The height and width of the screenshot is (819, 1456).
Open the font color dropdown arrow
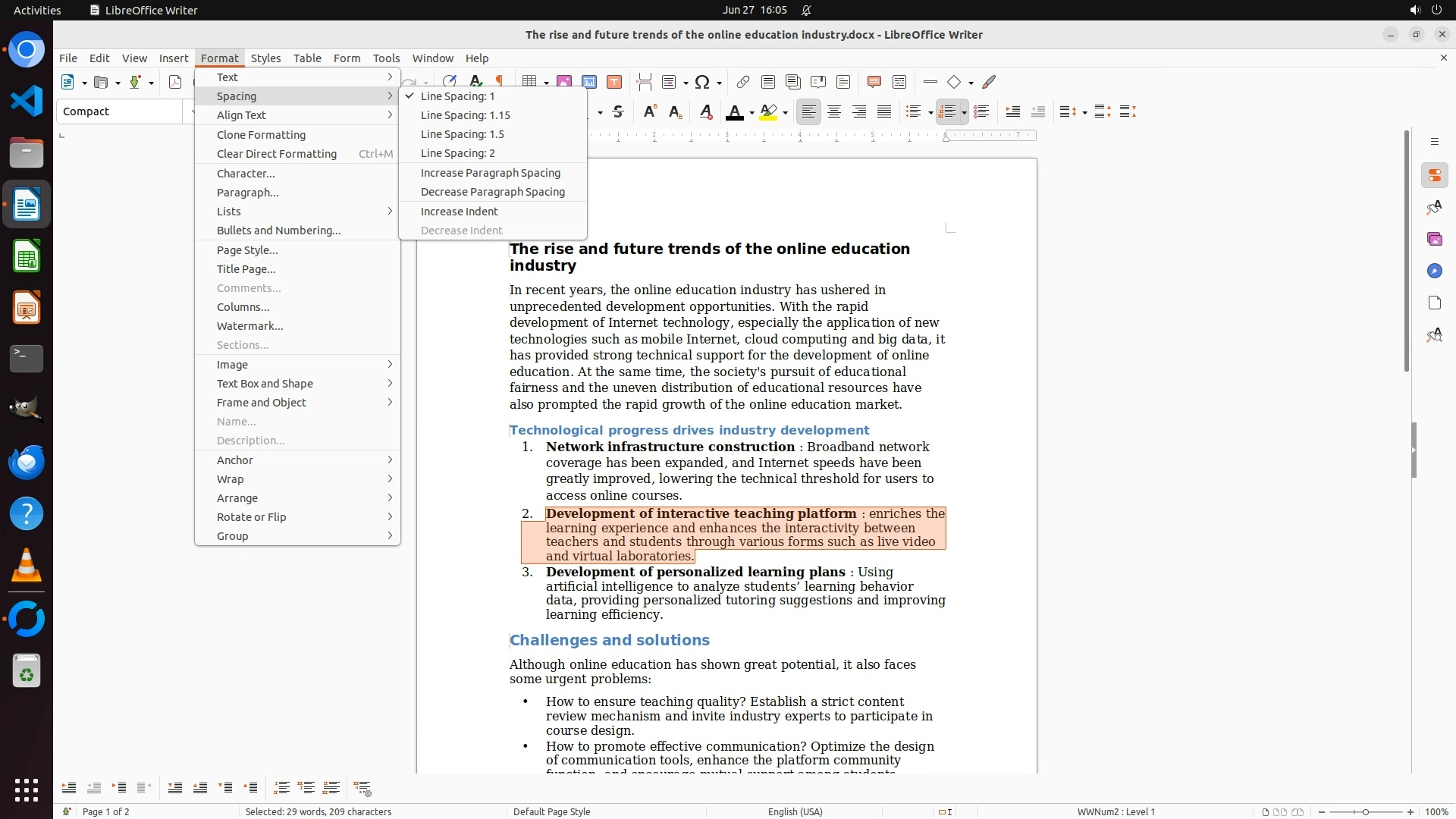point(752,113)
